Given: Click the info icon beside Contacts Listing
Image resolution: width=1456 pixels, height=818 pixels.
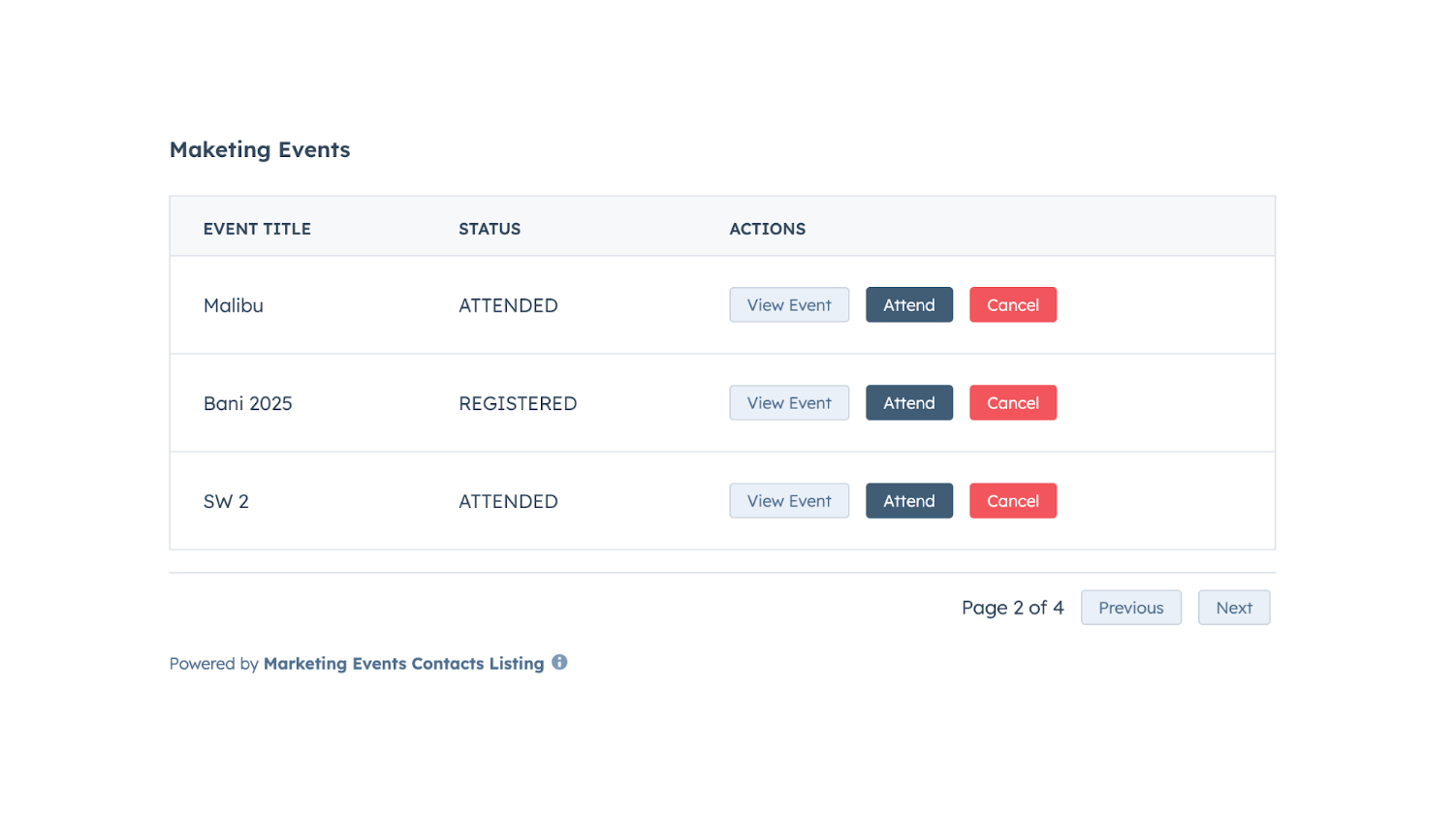Looking at the screenshot, I should point(559,662).
